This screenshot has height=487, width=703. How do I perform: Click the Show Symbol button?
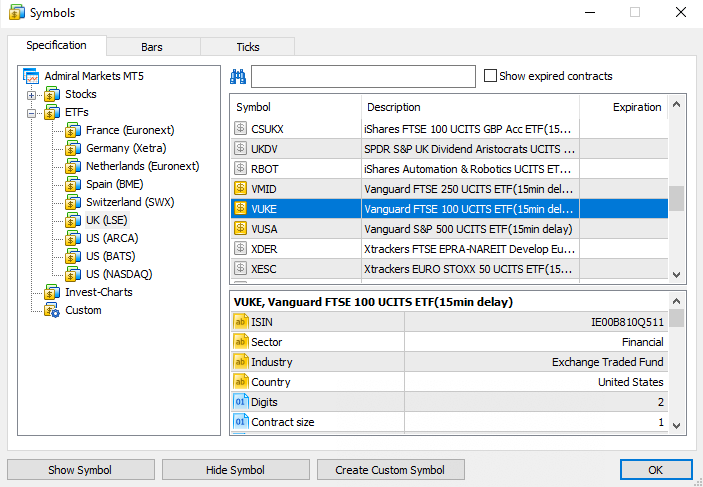tap(81, 470)
